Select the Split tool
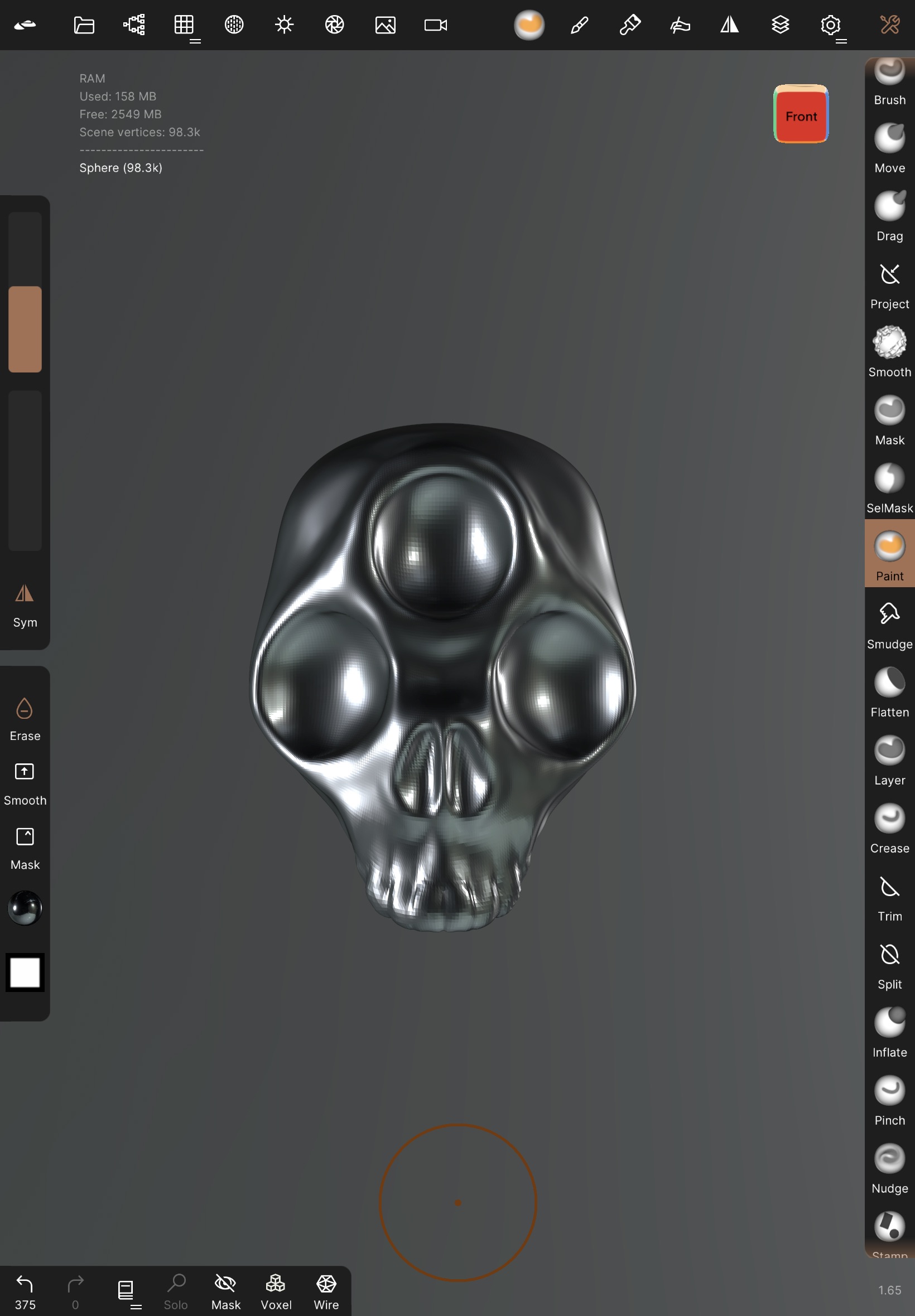 click(889, 963)
